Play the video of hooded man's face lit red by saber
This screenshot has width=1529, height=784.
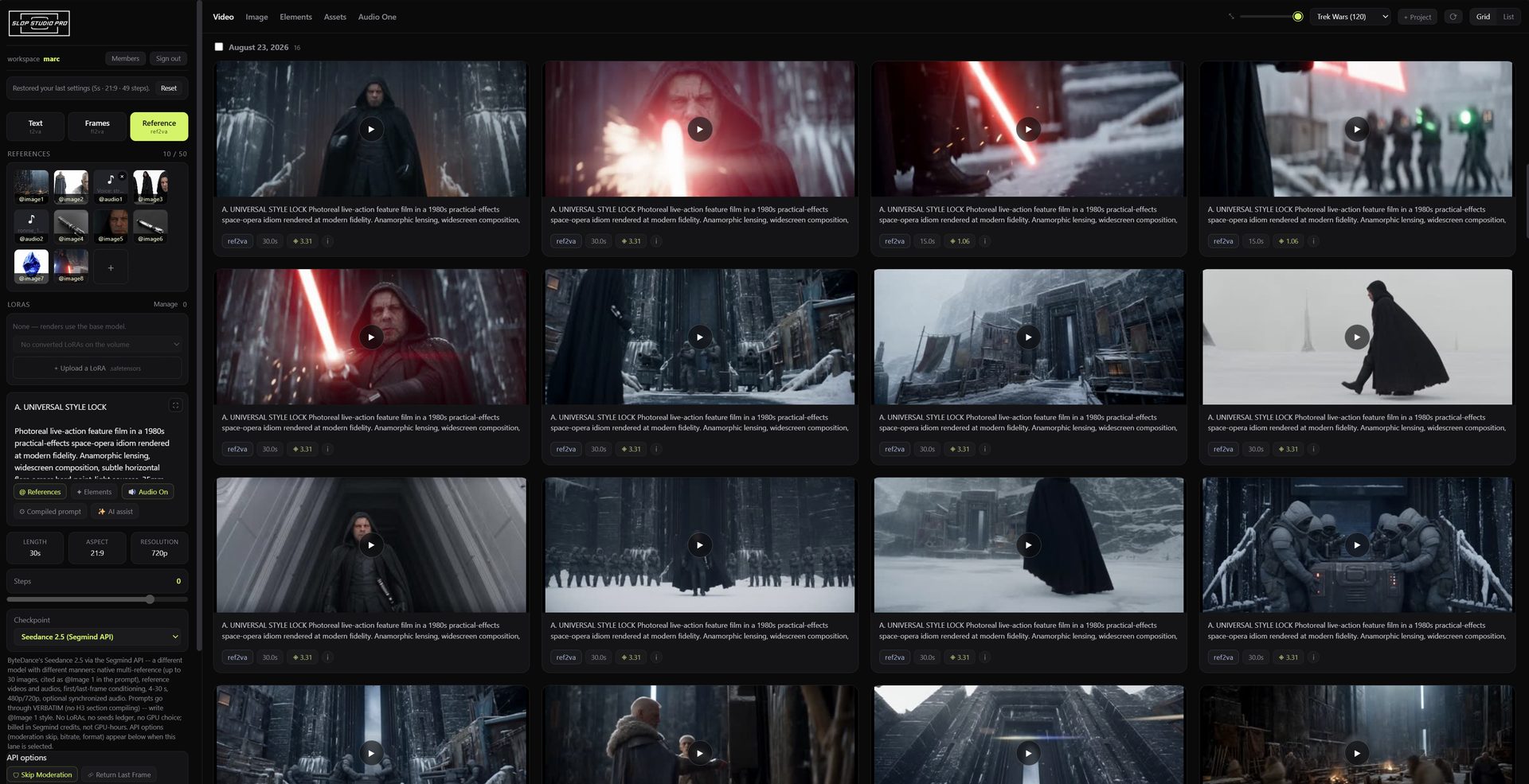tap(700, 129)
